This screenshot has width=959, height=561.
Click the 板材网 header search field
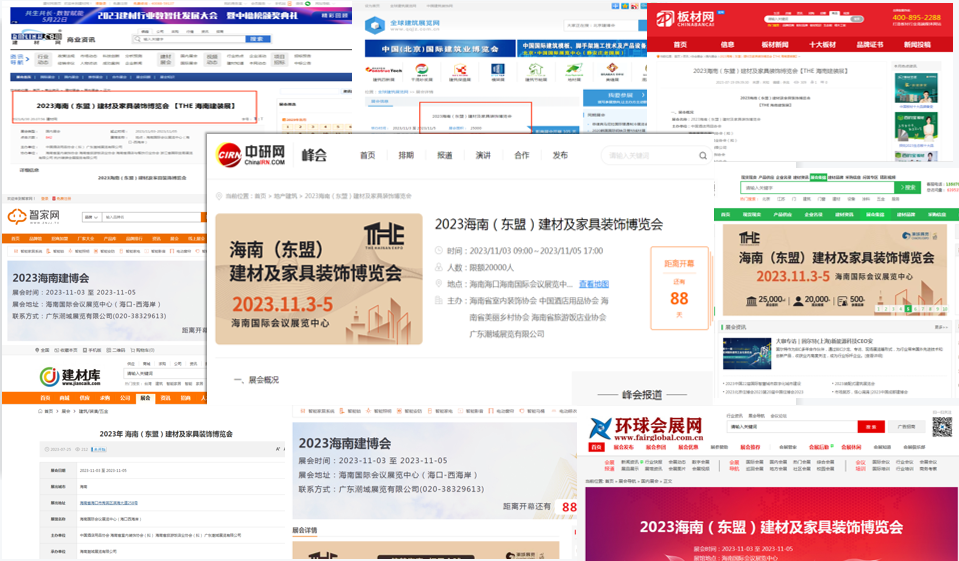coord(806,19)
